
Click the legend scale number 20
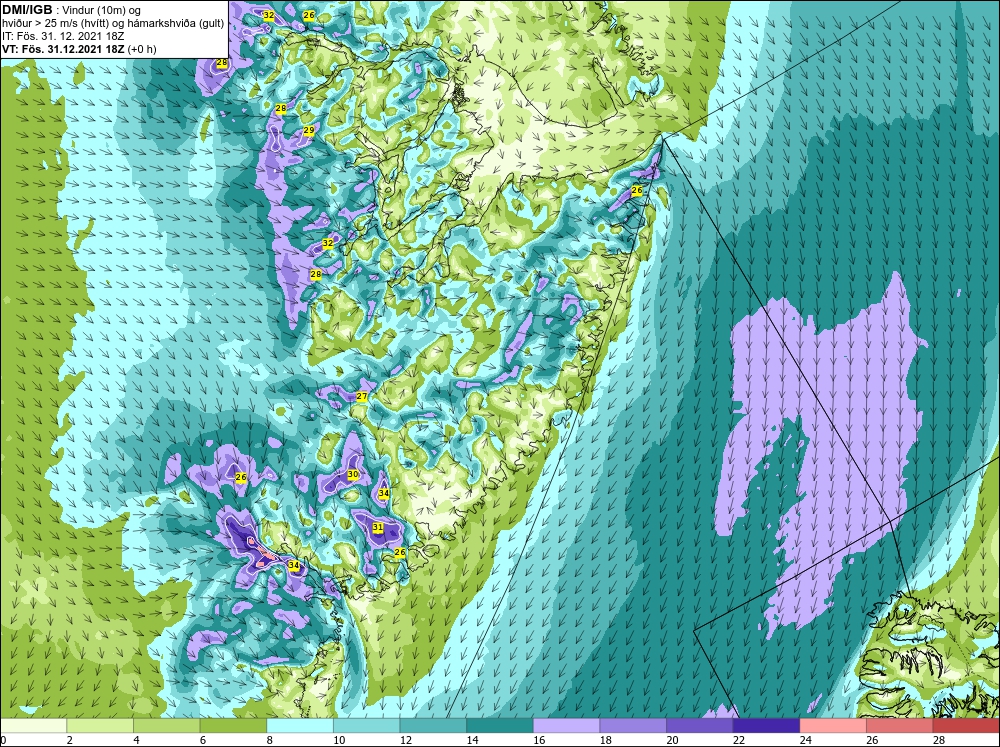(672, 740)
